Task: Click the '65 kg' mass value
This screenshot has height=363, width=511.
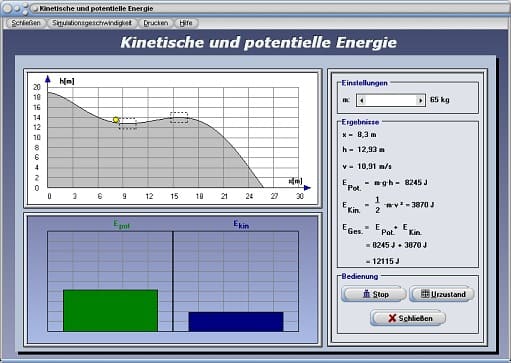Action: (x=440, y=100)
